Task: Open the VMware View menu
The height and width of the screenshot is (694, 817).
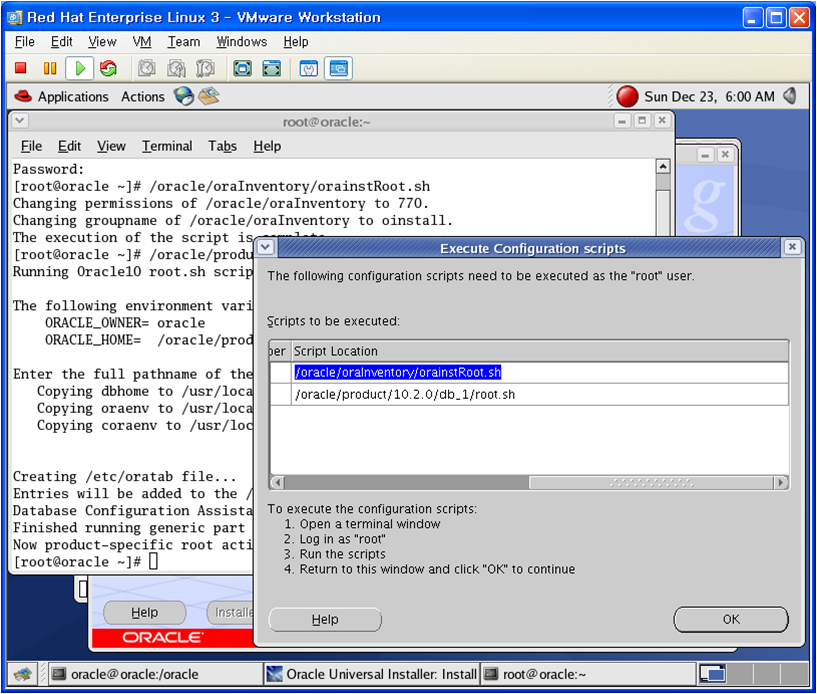Action: [102, 42]
